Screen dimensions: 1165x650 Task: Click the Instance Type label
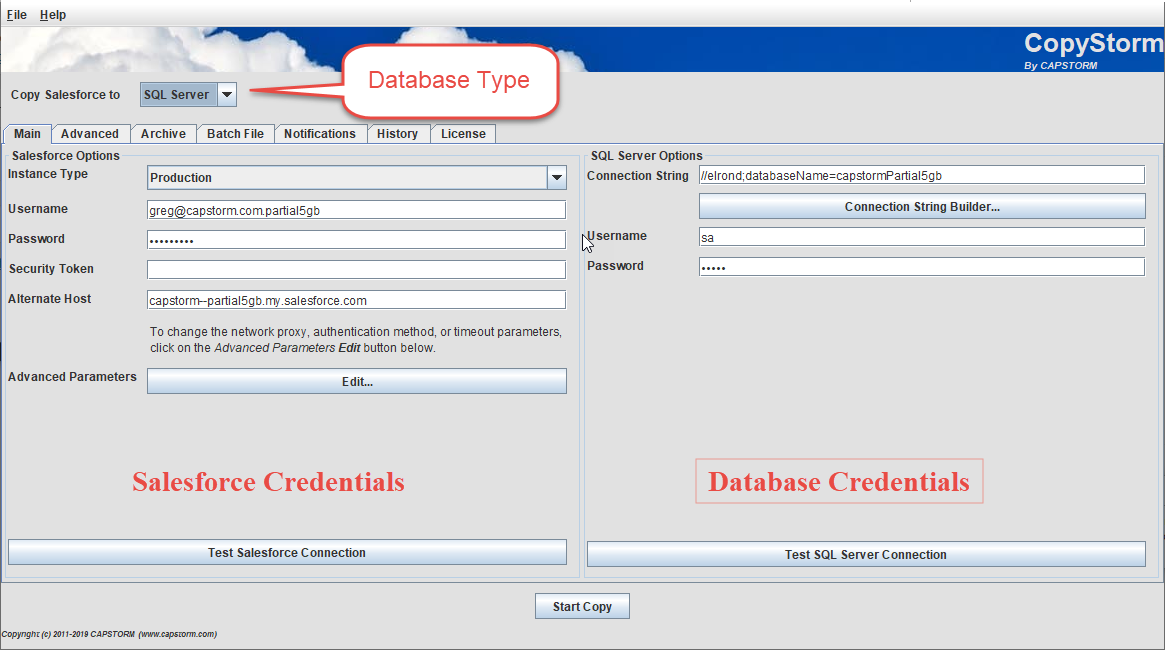[48, 174]
